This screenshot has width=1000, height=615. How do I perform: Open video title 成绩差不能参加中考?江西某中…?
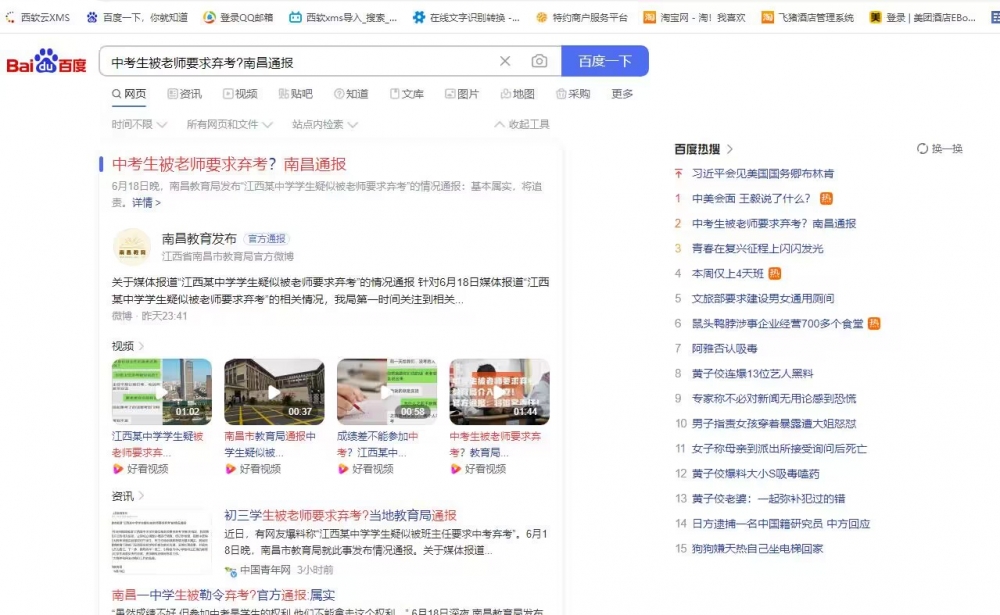(378, 444)
